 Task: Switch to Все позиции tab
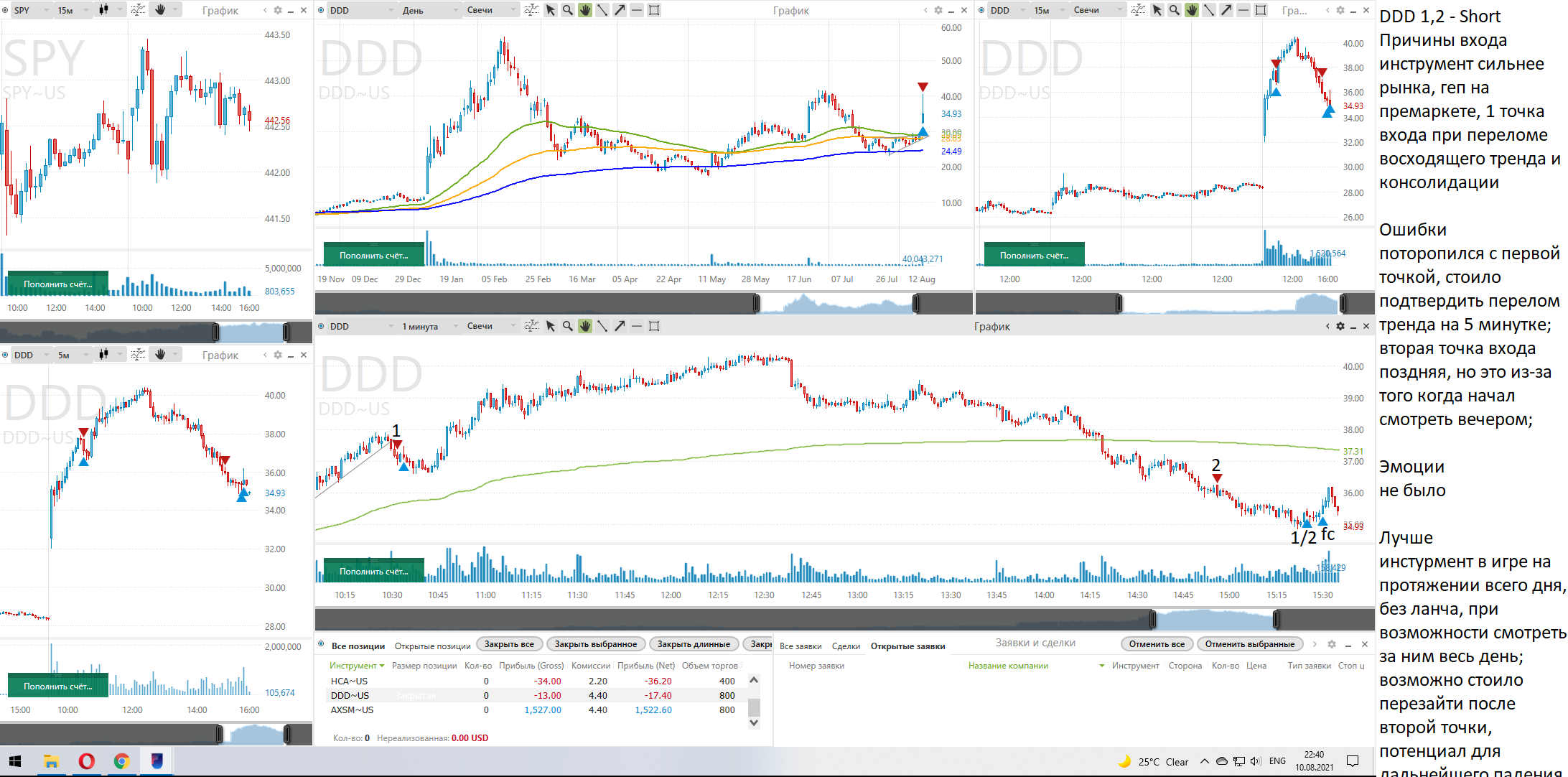click(x=358, y=646)
